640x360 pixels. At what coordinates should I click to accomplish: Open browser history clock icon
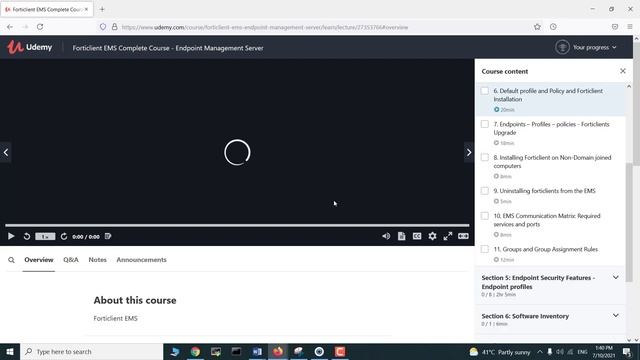(x=553, y=27)
